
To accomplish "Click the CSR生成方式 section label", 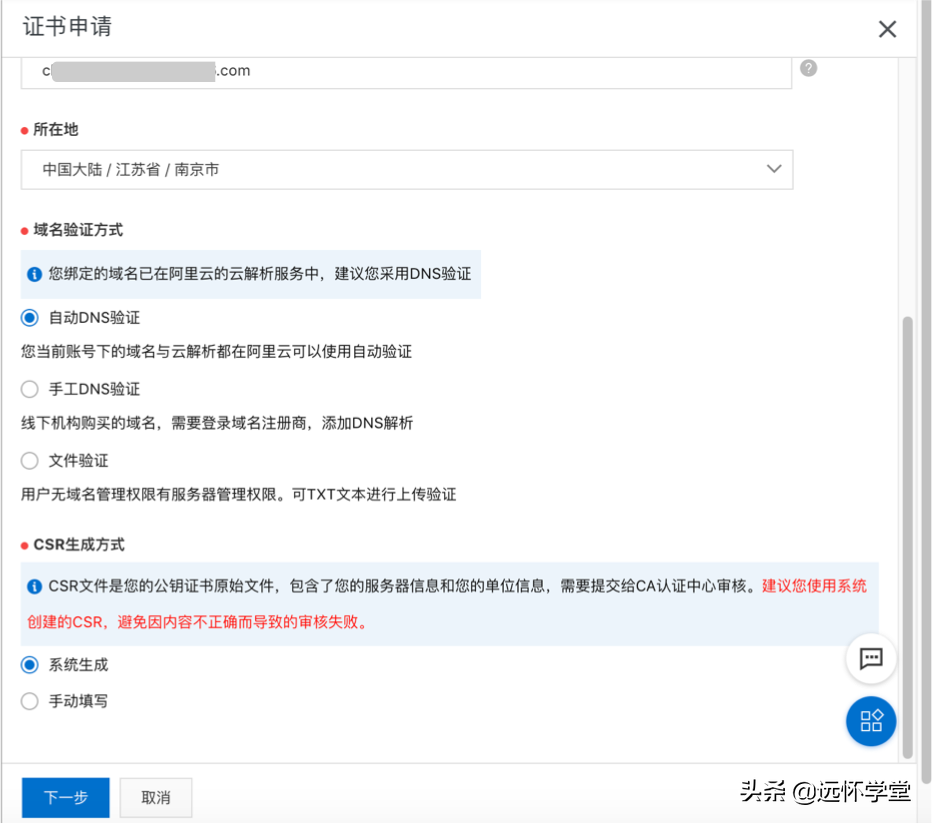I will click(x=79, y=545).
